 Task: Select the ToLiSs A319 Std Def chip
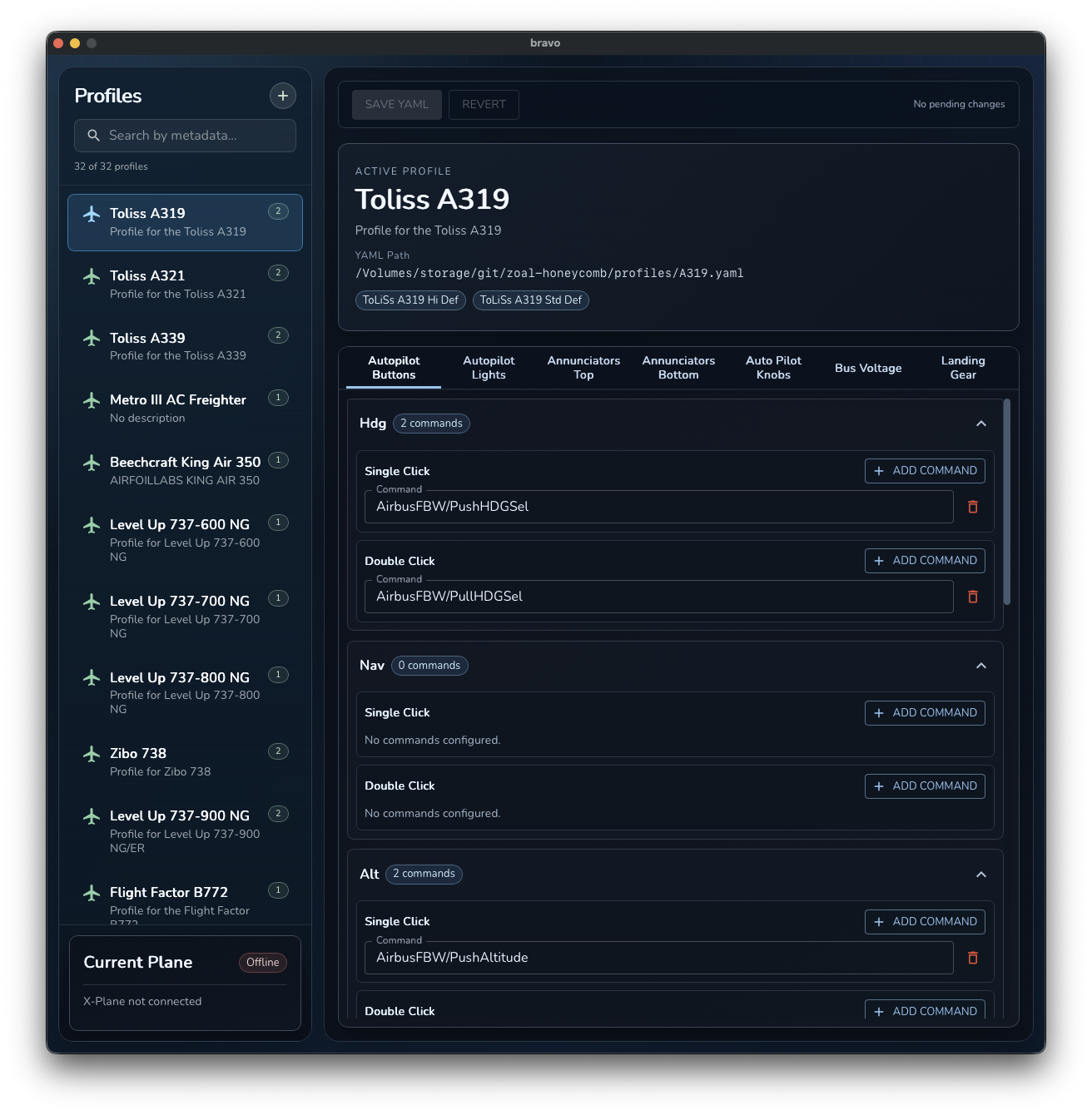point(530,300)
